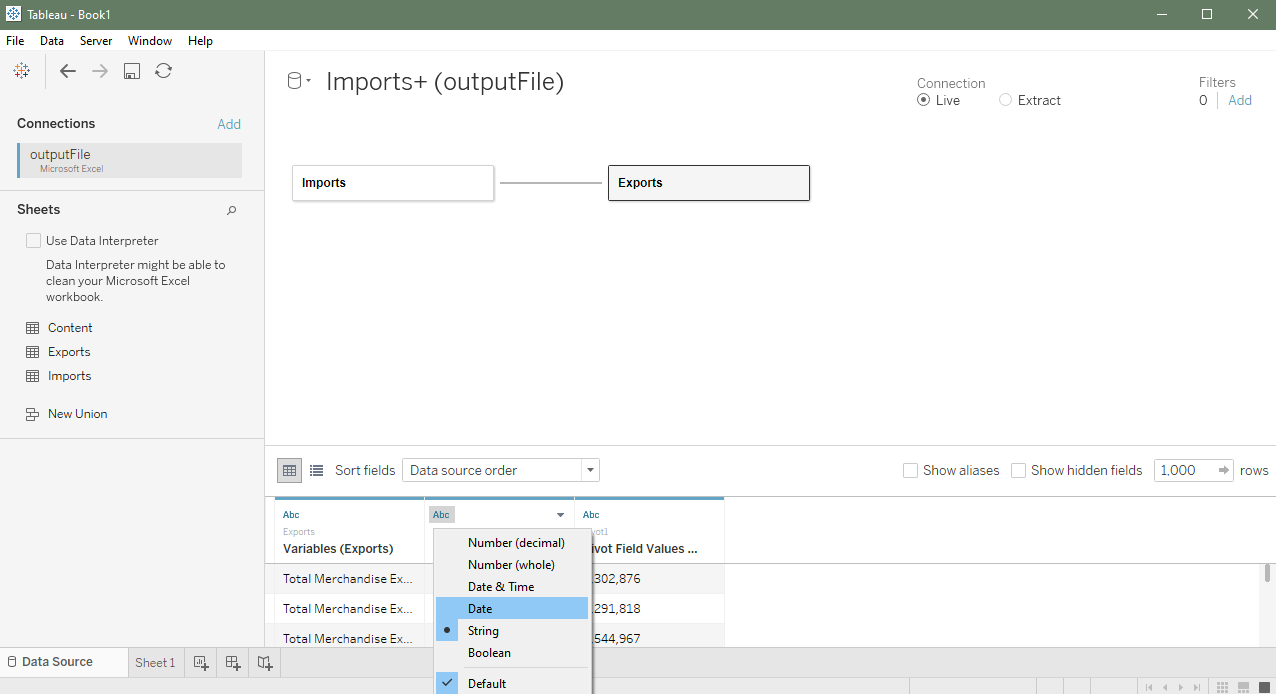The height and width of the screenshot is (694, 1276).
Task: Switch to the metadata list view icon
Action: (x=317, y=470)
